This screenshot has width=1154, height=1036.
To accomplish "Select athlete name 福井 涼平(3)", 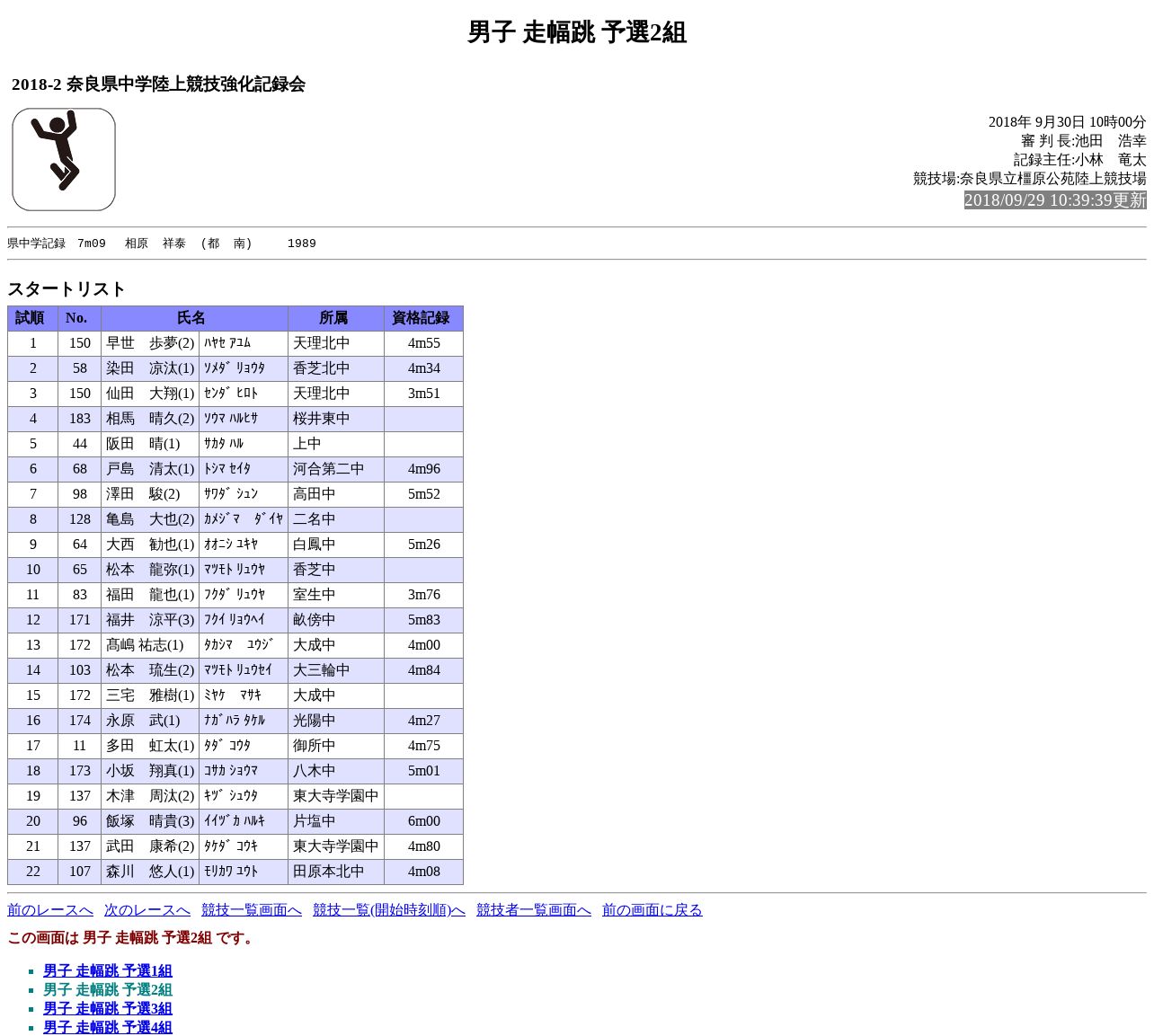I will pos(150,620).
